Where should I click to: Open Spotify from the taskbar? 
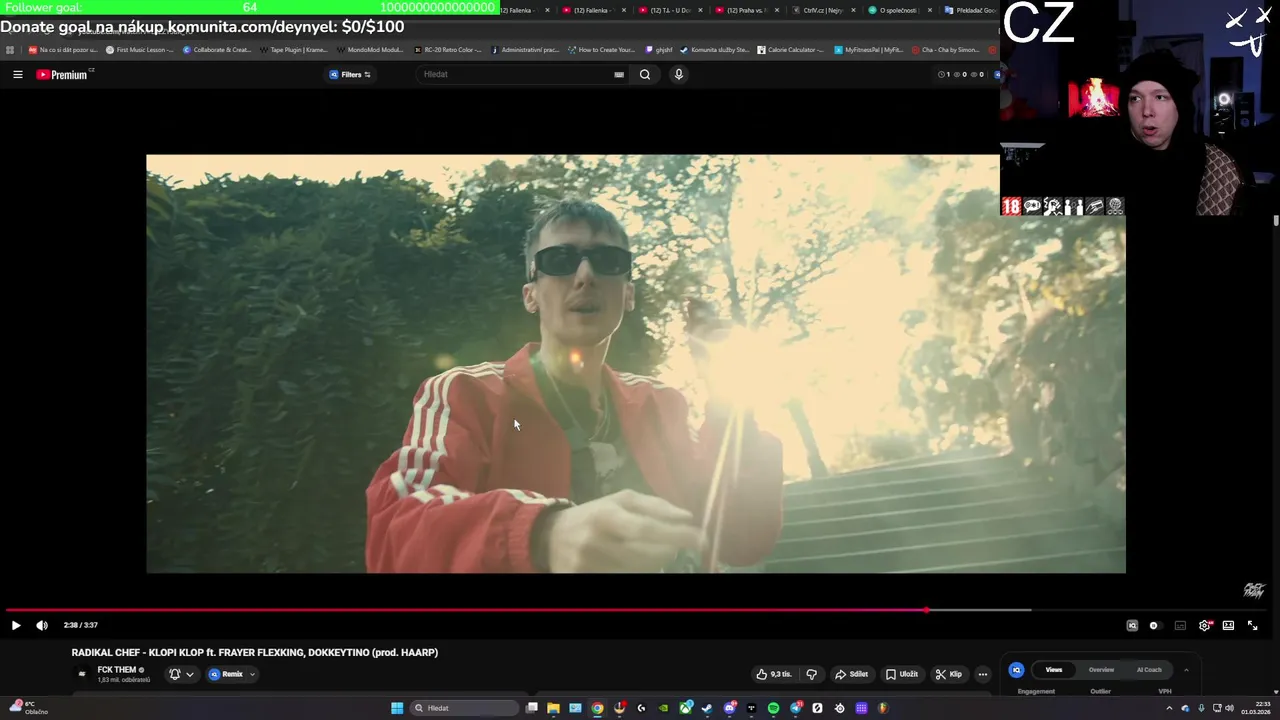coord(773,708)
